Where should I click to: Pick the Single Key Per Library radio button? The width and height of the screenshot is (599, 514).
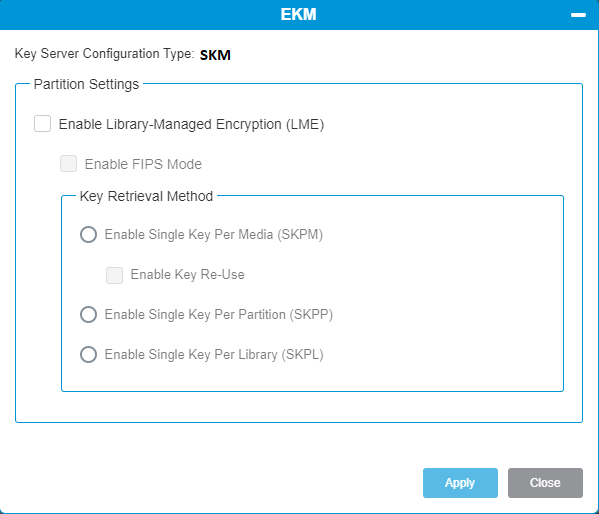[88, 354]
